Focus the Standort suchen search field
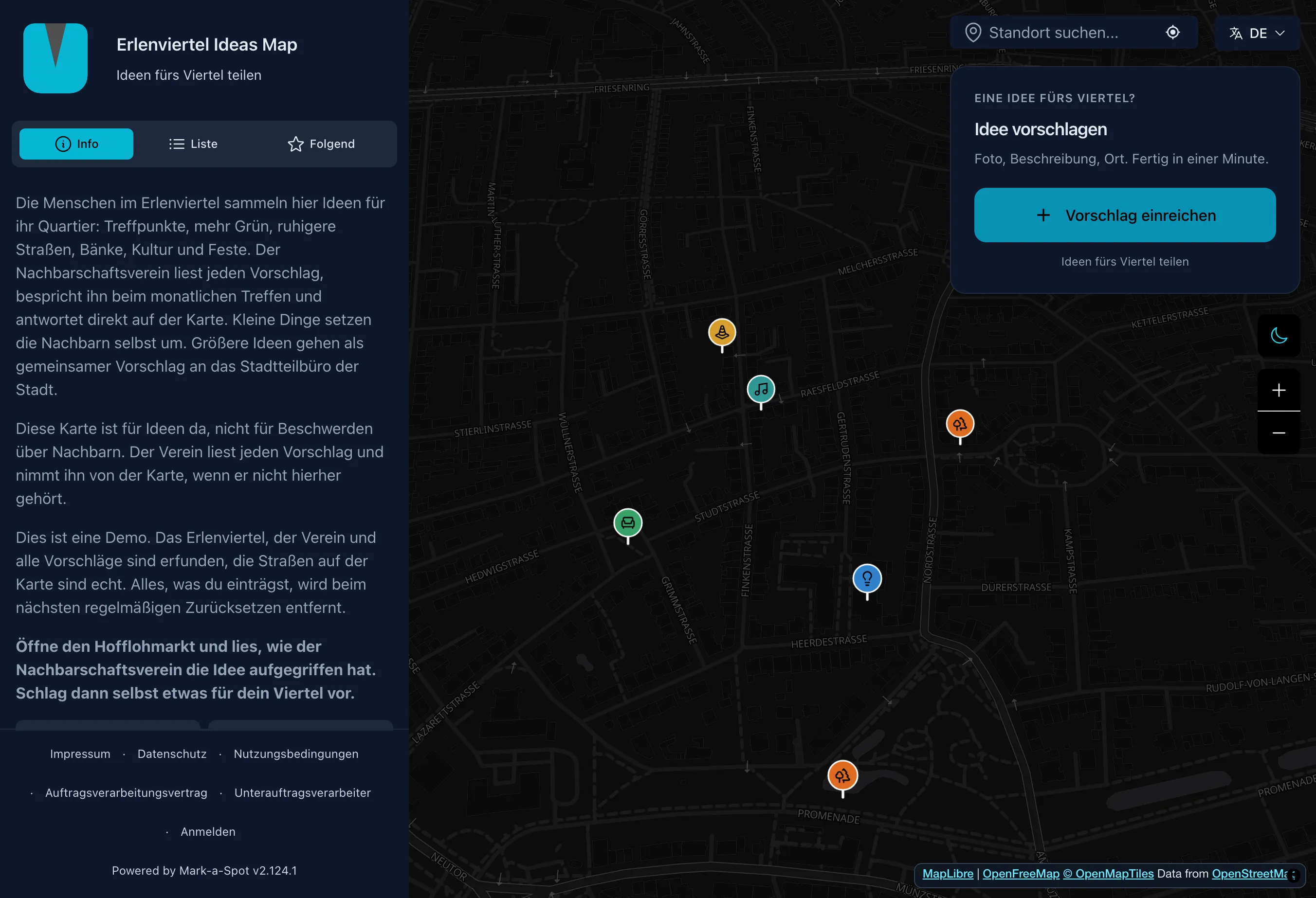The width and height of the screenshot is (1316, 898). pos(1074,32)
